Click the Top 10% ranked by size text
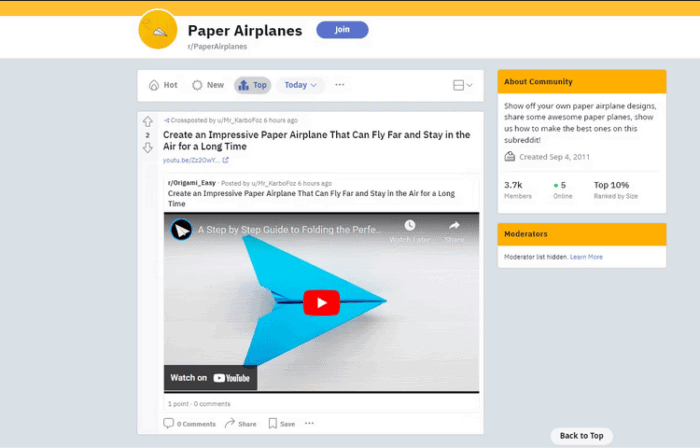This screenshot has height=448, width=700. tap(616, 190)
